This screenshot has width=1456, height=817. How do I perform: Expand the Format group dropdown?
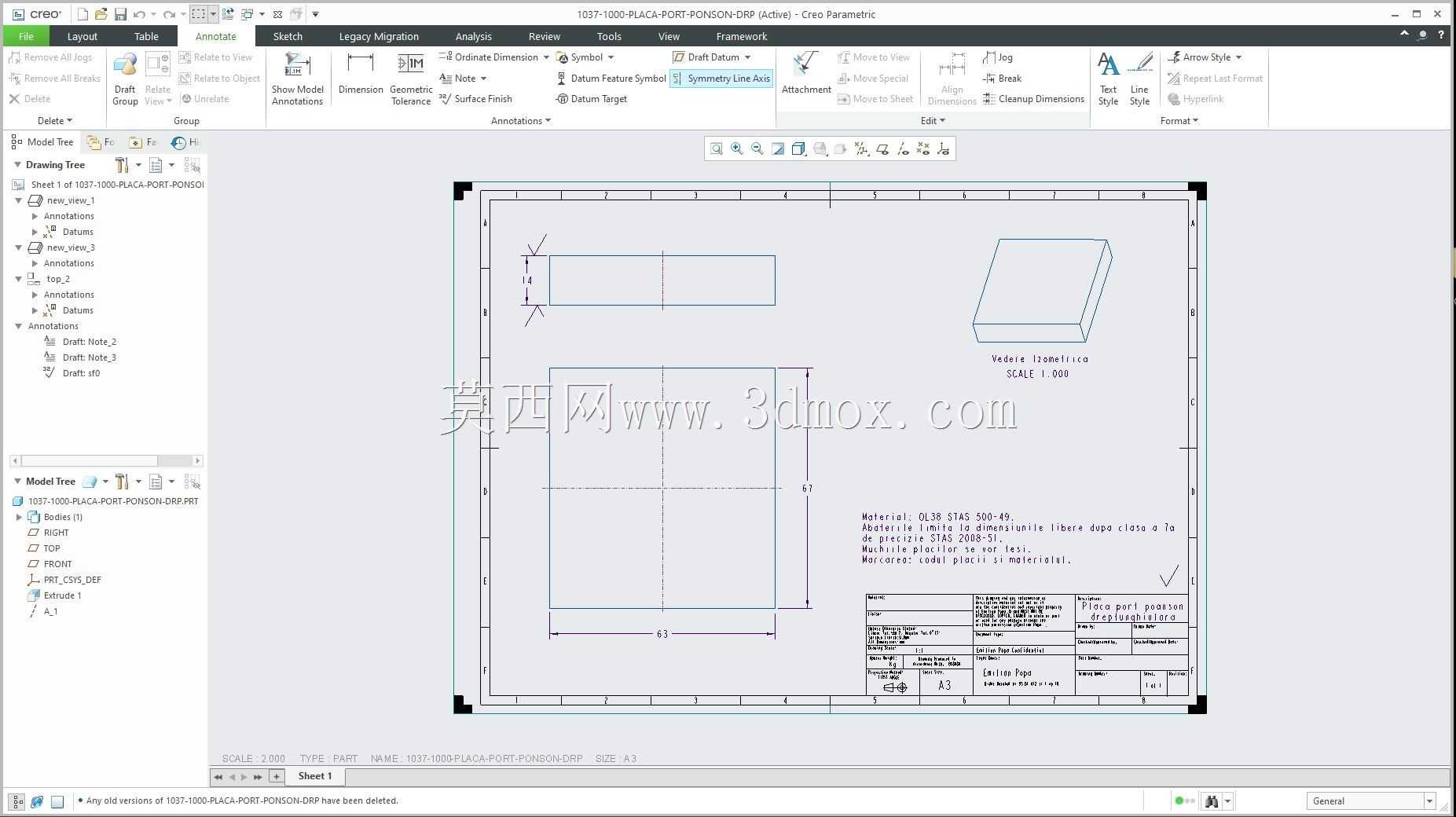click(x=1179, y=121)
